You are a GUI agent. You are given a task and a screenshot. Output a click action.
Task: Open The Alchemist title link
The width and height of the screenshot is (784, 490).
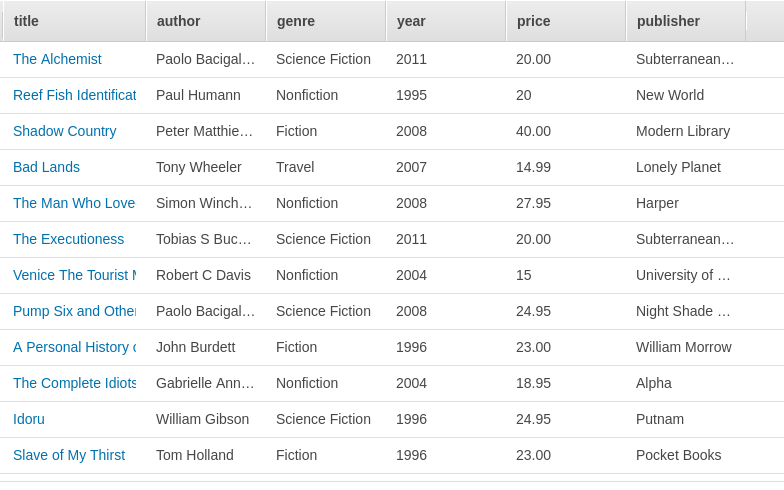click(x=57, y=59)
